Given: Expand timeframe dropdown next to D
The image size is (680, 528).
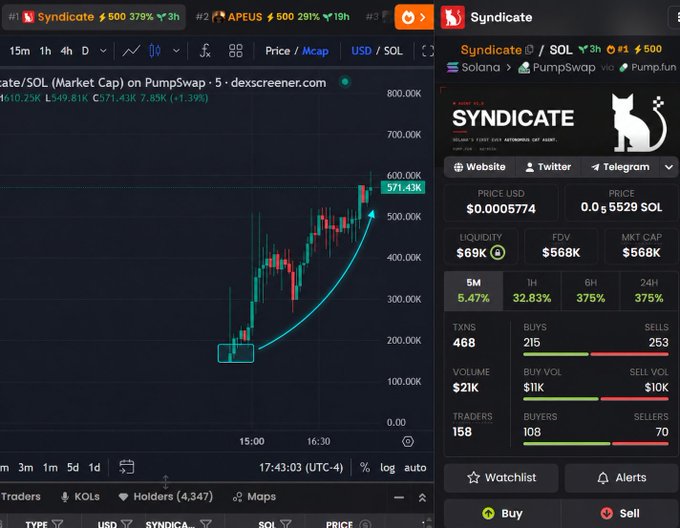Looking at the screenshot, I should [x=103, y=51].
